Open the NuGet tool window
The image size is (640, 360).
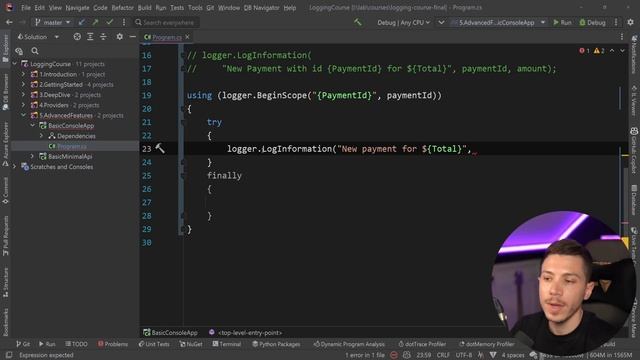click(x=191, y=344)
